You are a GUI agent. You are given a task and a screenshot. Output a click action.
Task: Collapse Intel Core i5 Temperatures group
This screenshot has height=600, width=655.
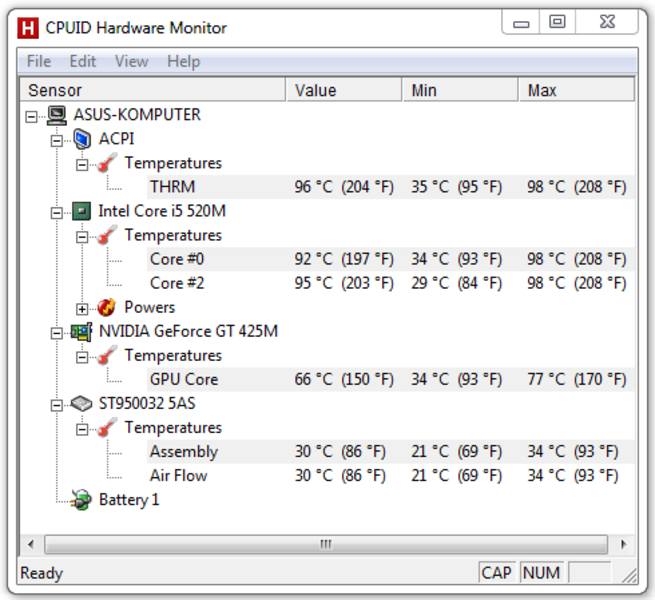point(82,237)
